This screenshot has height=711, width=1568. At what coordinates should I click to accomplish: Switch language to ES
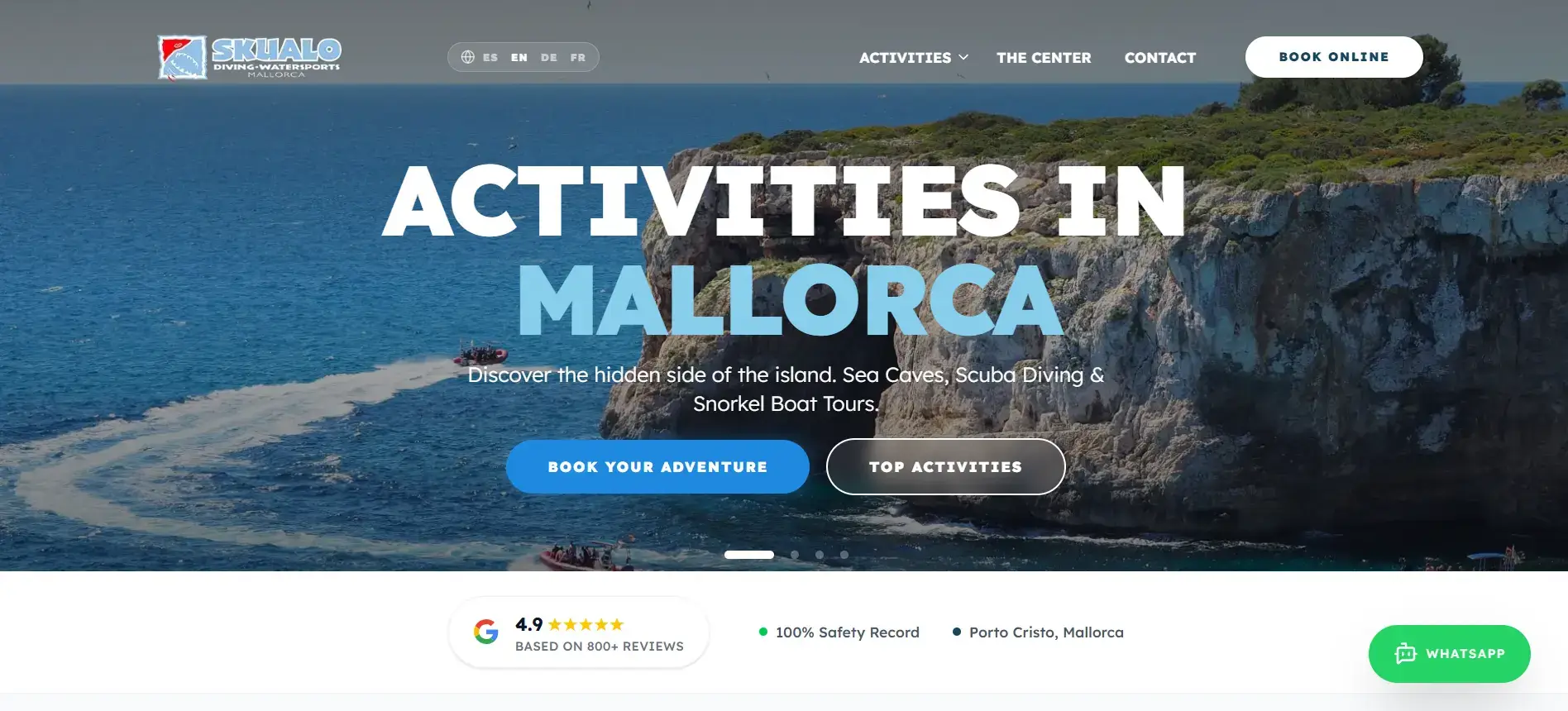[x=490, y=58]
